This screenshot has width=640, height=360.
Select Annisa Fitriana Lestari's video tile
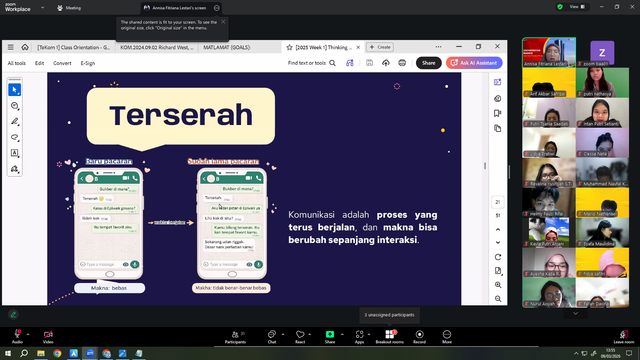pos(549,52)
